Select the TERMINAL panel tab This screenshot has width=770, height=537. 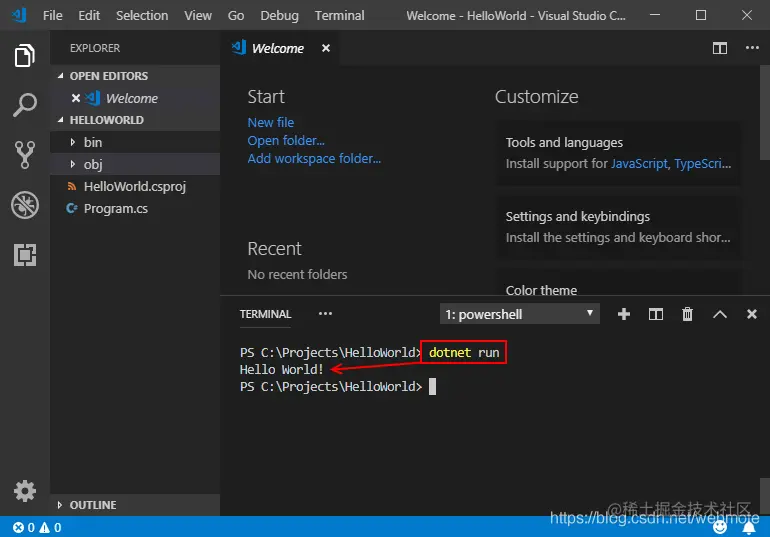click(265, 314)
